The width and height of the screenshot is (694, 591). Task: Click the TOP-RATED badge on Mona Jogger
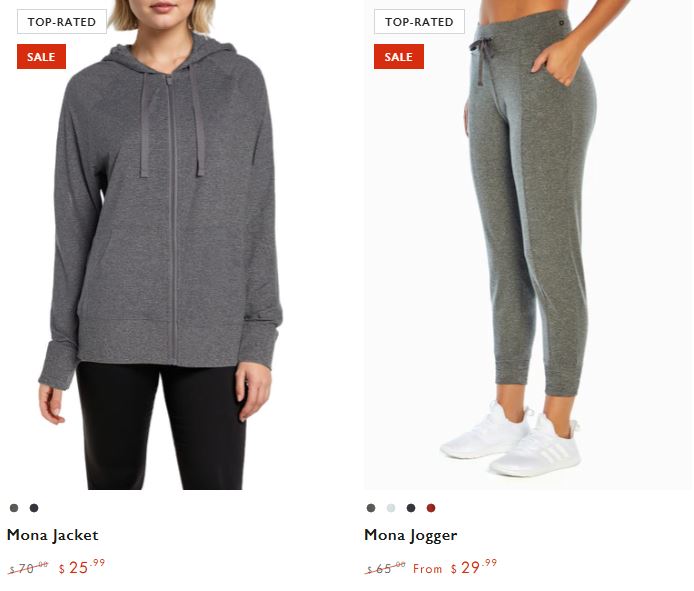coord(419,22)
